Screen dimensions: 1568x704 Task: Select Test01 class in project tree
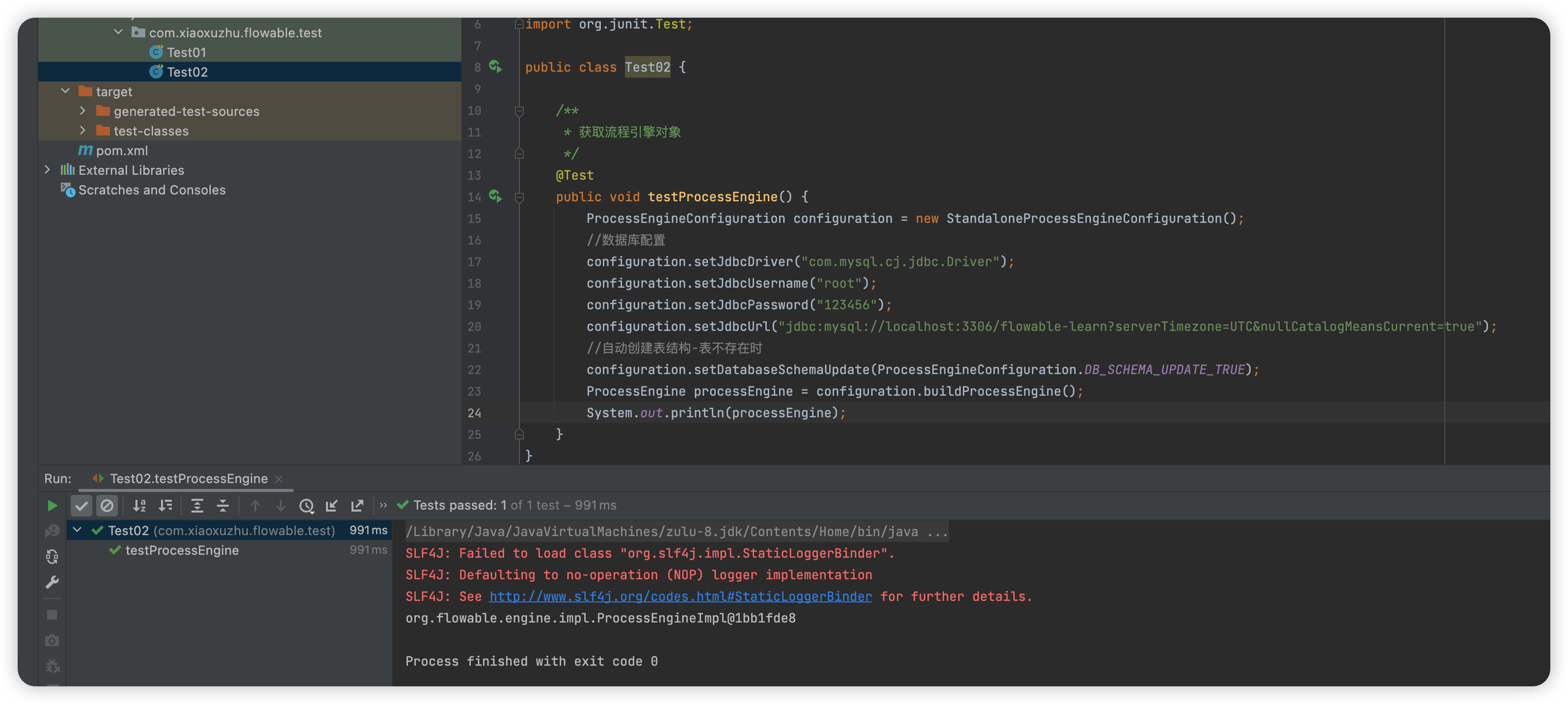point(186,53)
